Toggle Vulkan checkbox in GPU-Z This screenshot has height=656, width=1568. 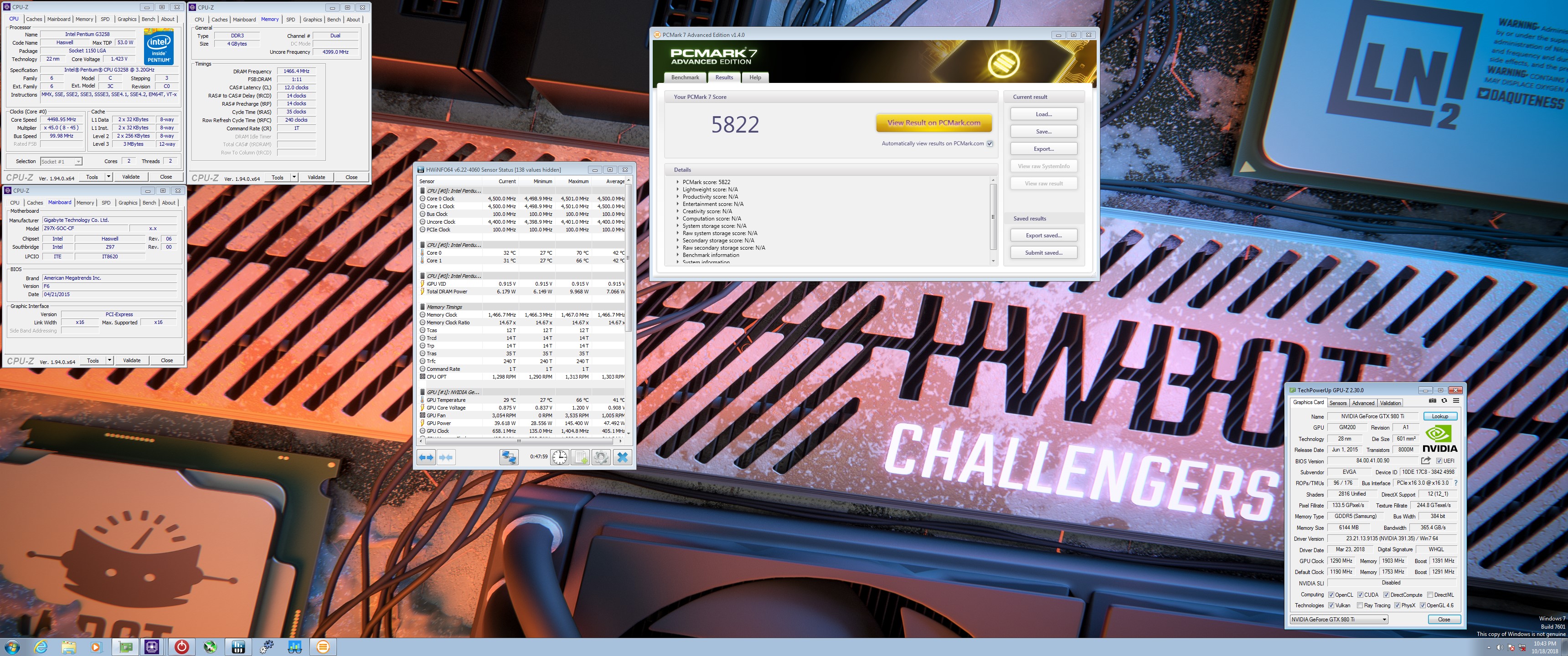pos(1331,605)
